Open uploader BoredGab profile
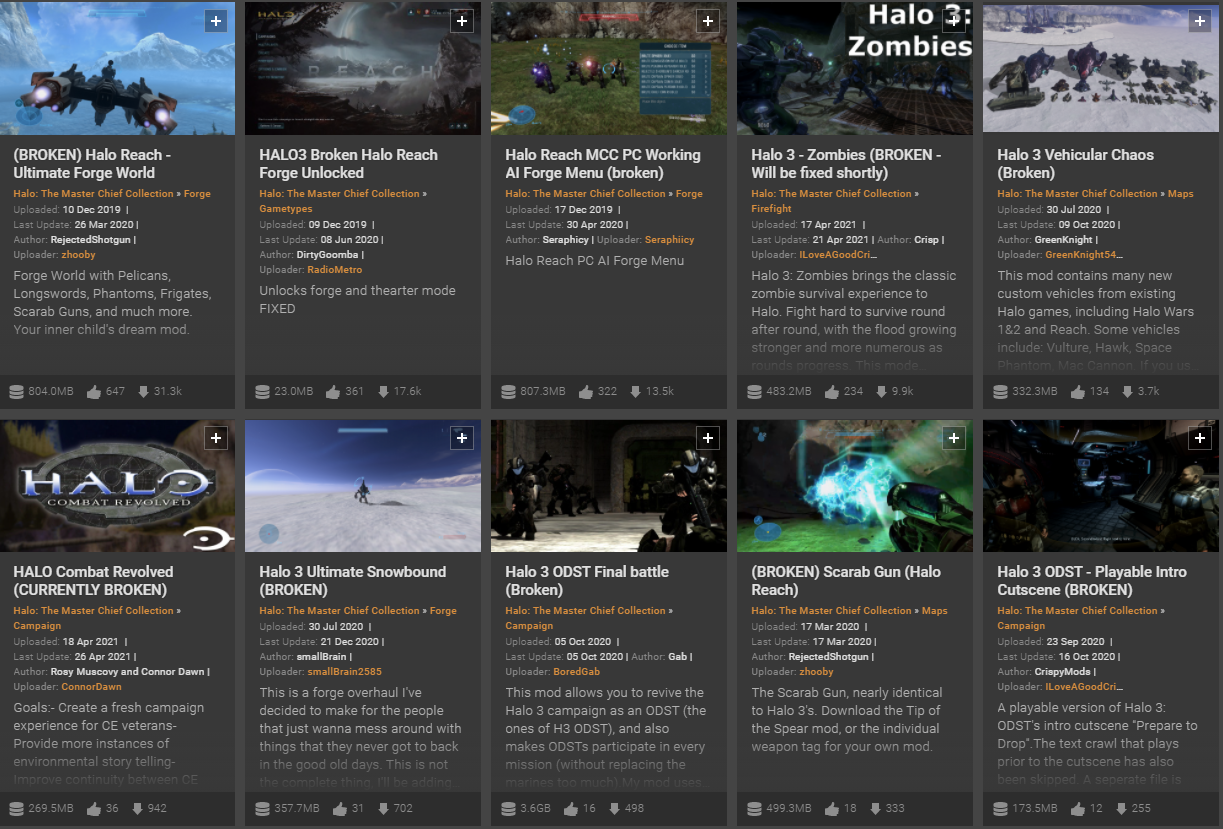Viewport: 1223px width, 829px height. click(577, 672)
